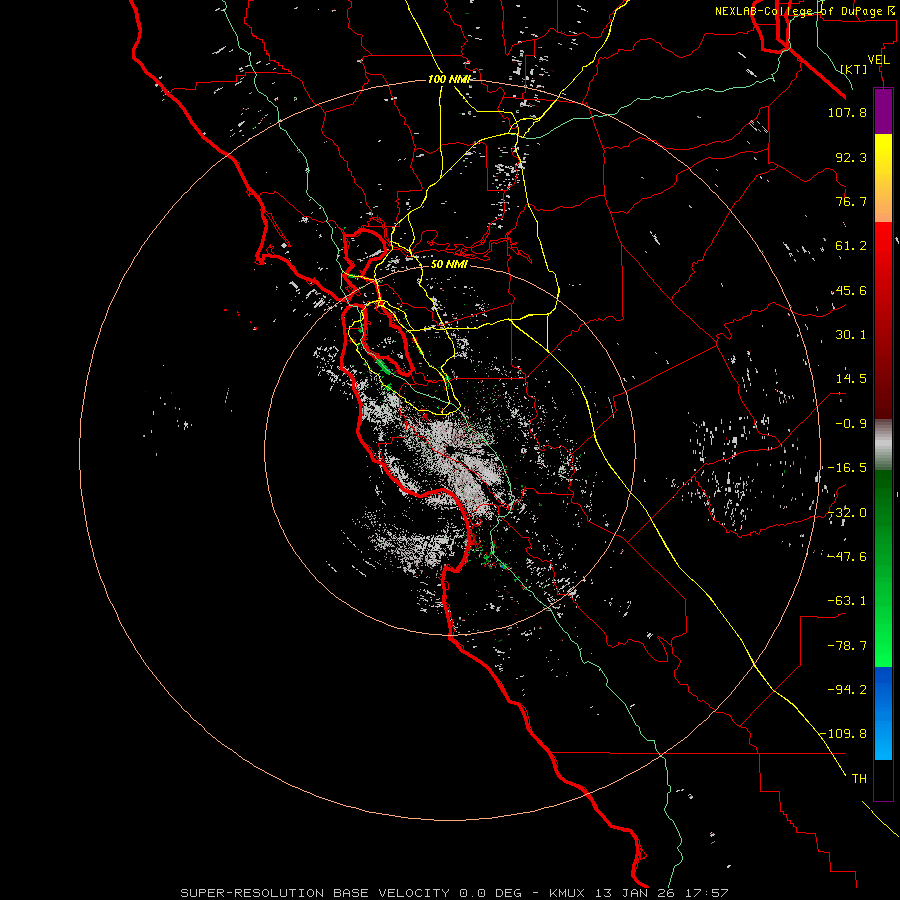Click the -78.7 velocity scale value

click(x=847, y=646)
